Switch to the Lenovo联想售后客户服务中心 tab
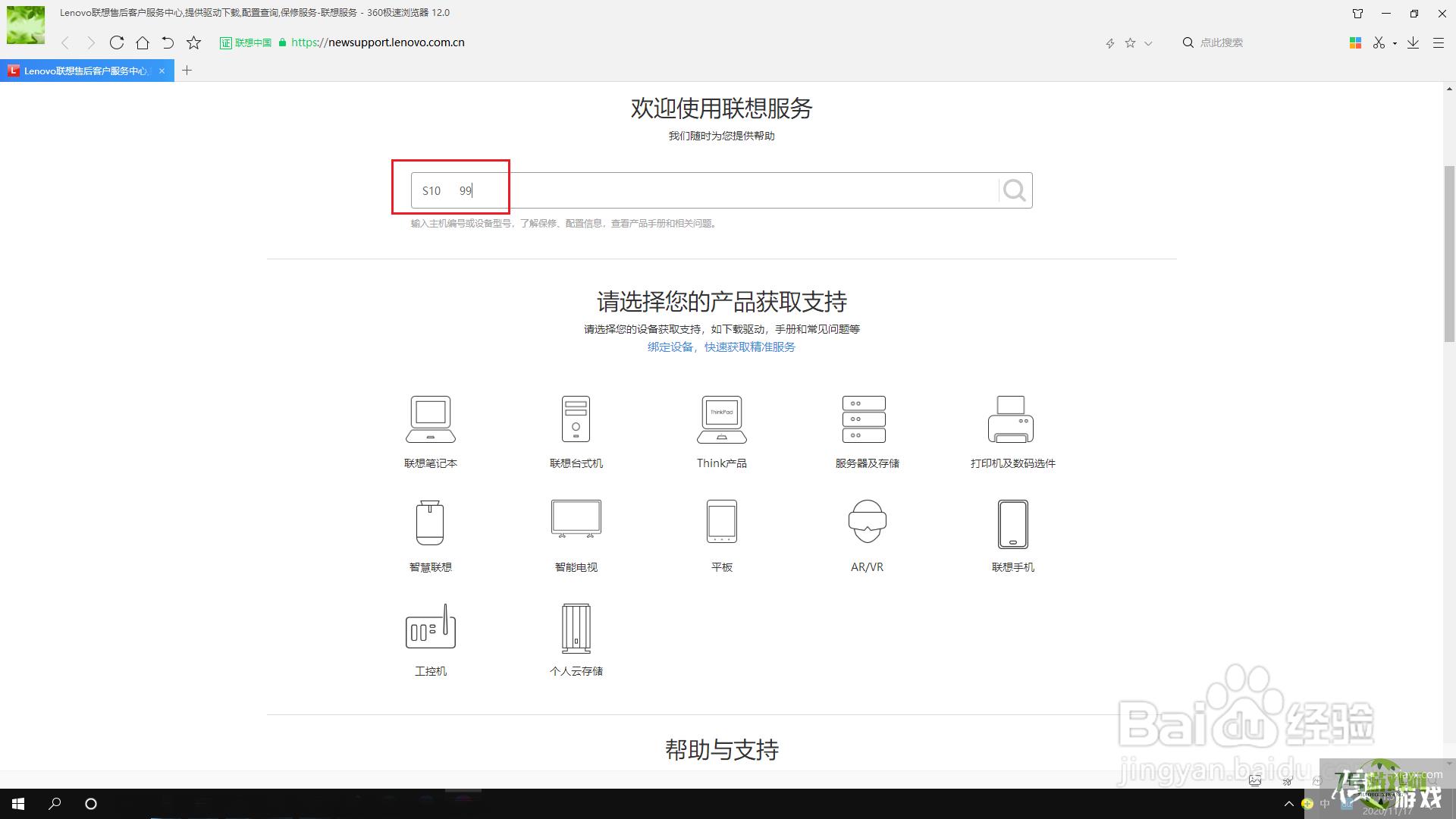The height and width of the screenshot is (819, 1456). pos(85,71)
